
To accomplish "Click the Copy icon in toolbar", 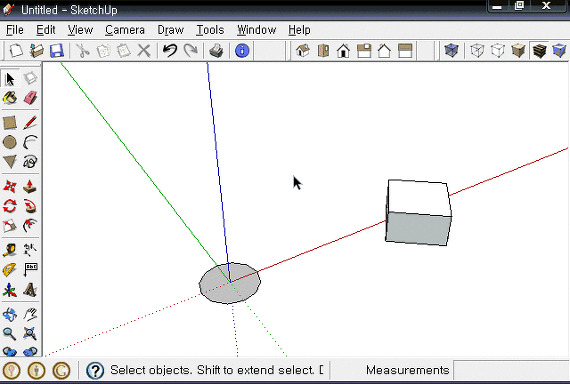I will pyautogui.click(x=104, y=51).
